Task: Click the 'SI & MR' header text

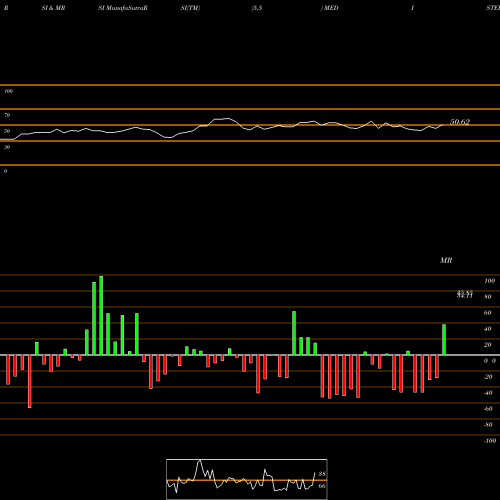Action: 53,8
